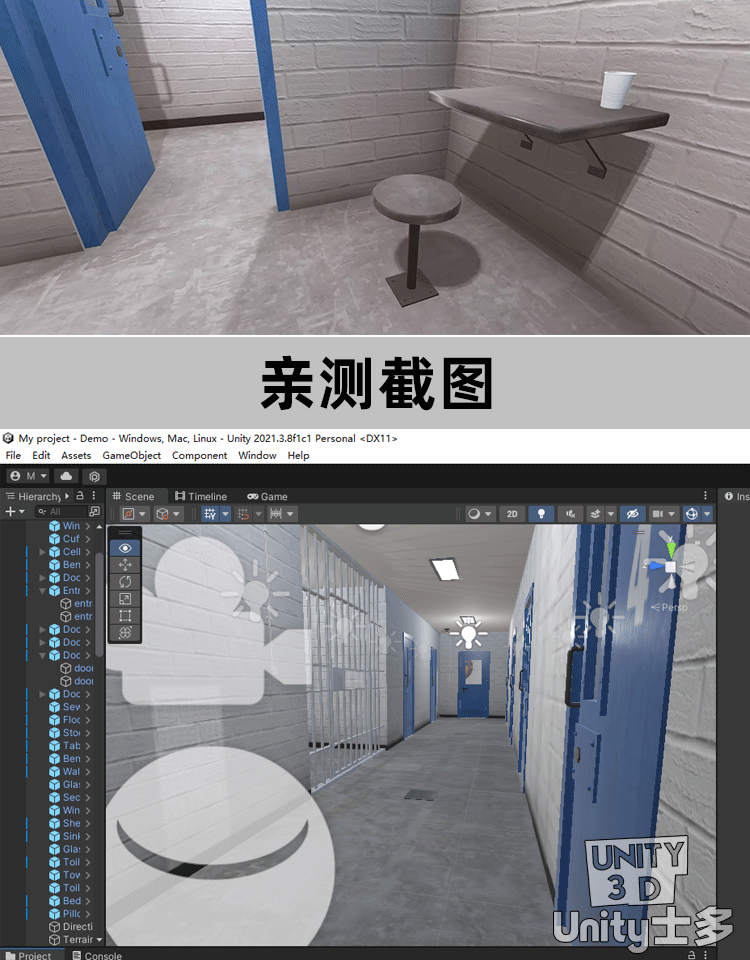Open the Hierarchy add (+) dropdown
The height and width of the screenshot is (960, 750).
15,511
